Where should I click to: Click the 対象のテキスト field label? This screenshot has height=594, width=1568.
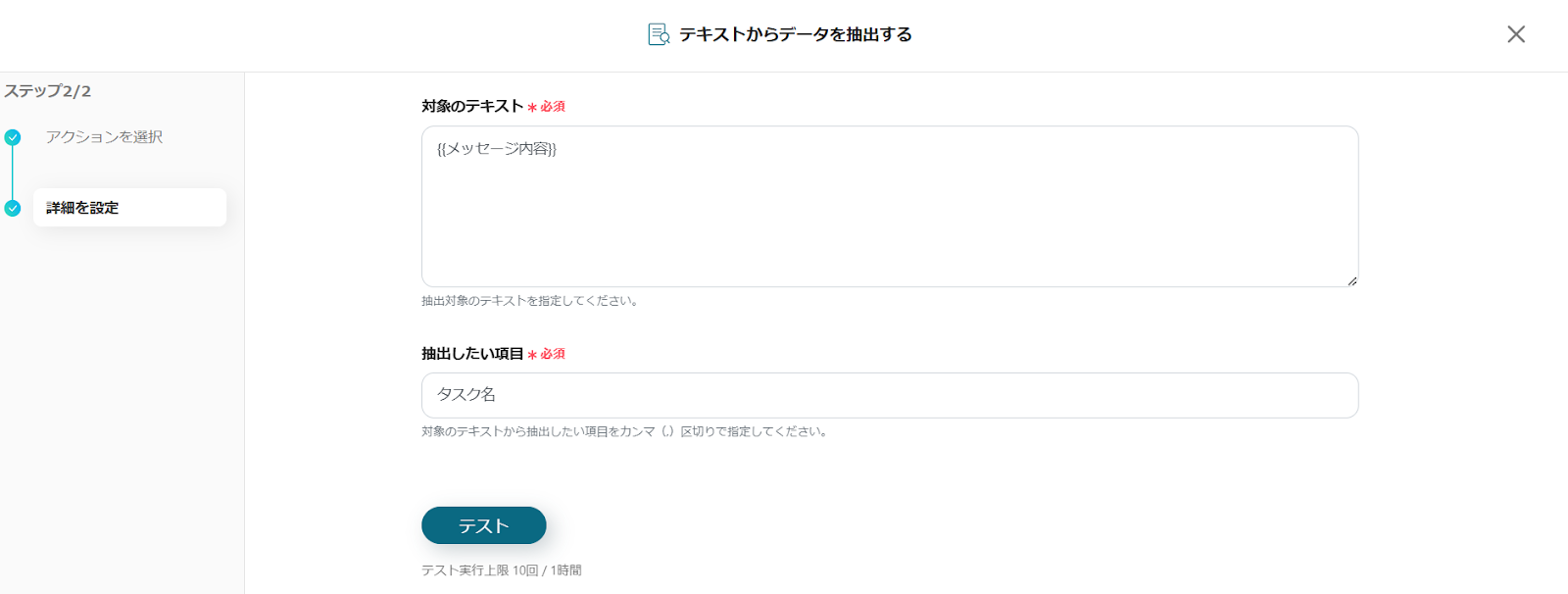click(x=472, y=106)
